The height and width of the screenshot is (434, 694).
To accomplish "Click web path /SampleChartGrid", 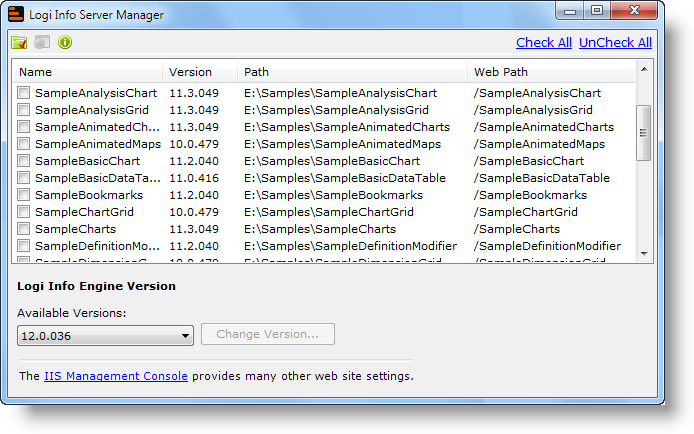I will point(525,212).
